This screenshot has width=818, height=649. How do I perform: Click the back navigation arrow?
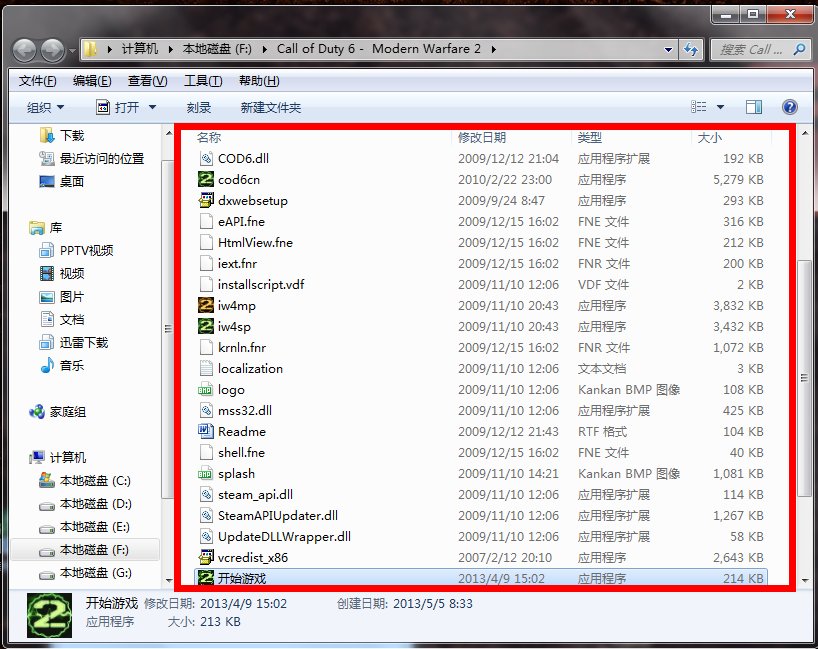[x=25, y=49]
